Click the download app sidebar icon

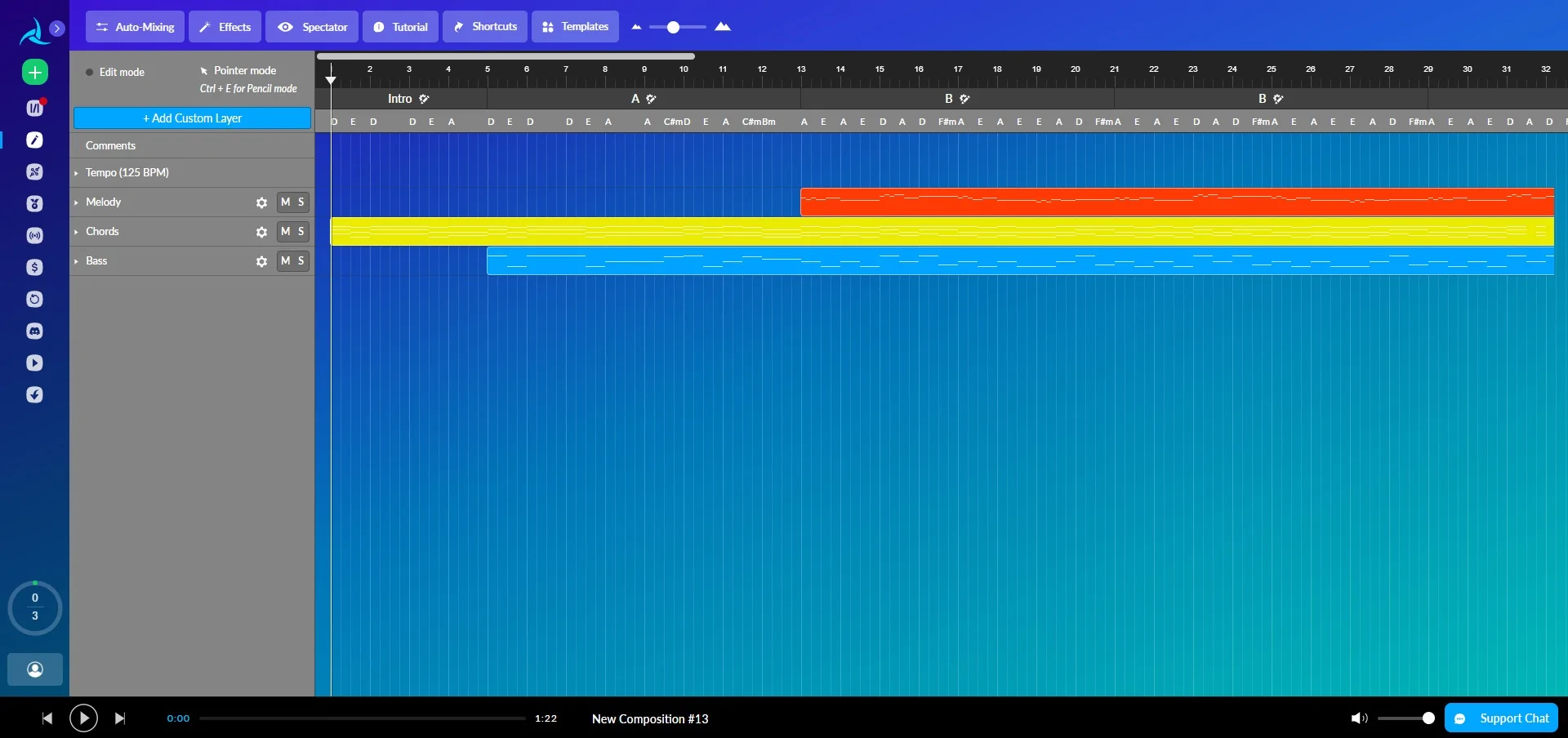[x=34, y=395]
